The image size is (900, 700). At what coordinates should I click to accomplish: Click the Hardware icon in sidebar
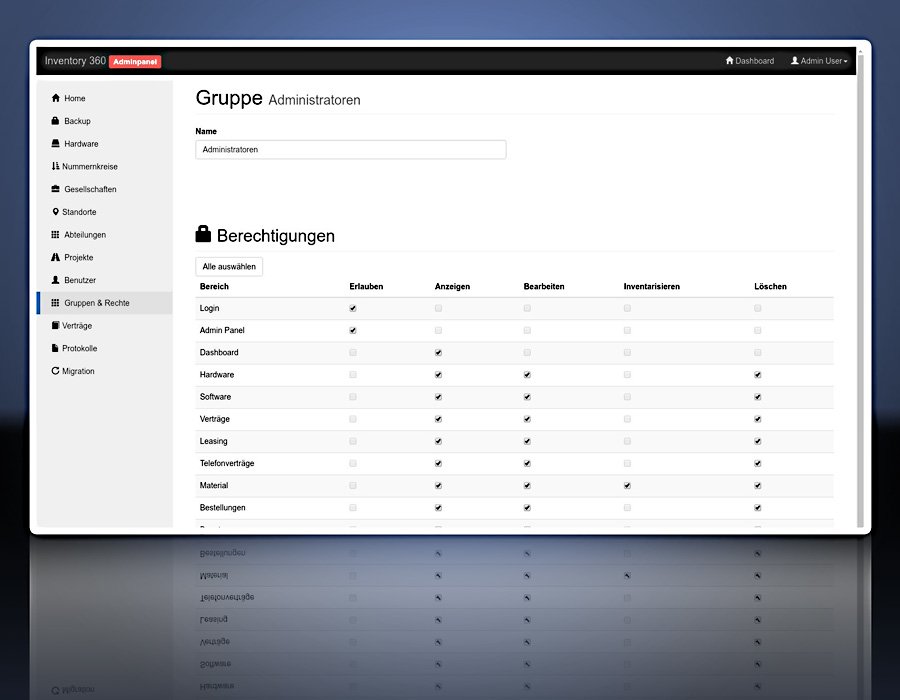(x=56, y=143)
